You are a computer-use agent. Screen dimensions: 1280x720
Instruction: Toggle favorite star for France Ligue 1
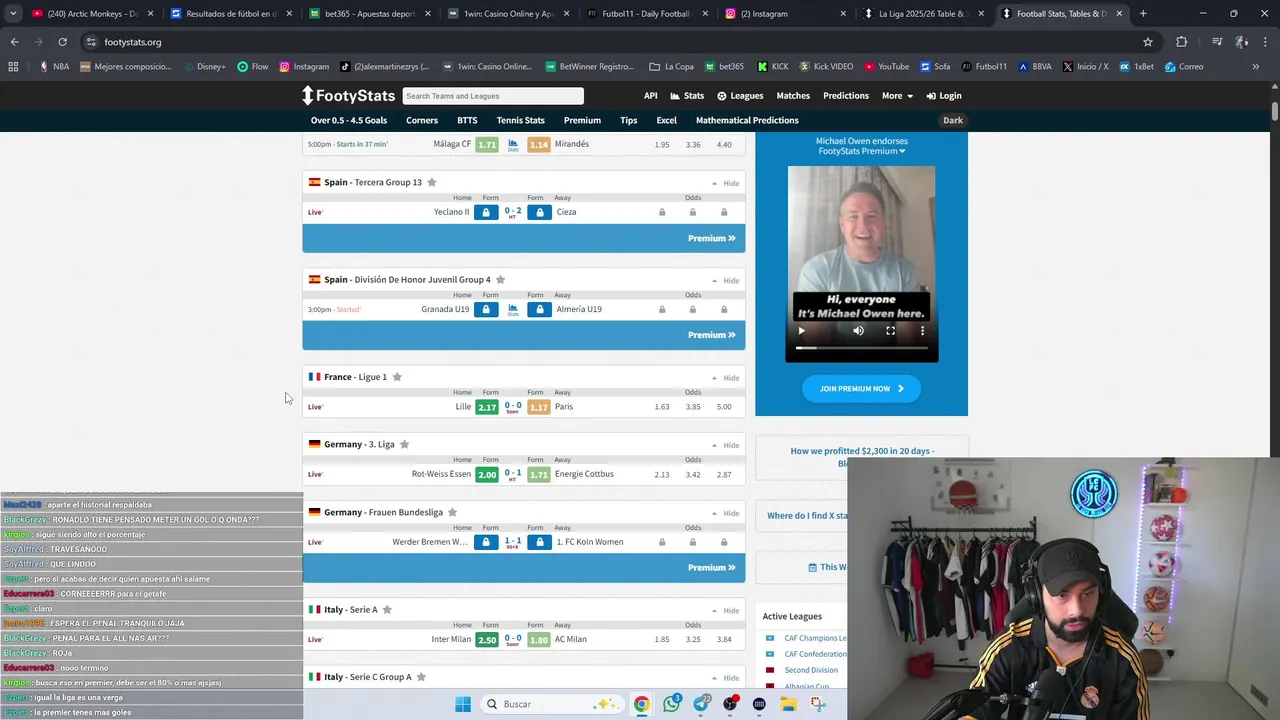point(397,377)
